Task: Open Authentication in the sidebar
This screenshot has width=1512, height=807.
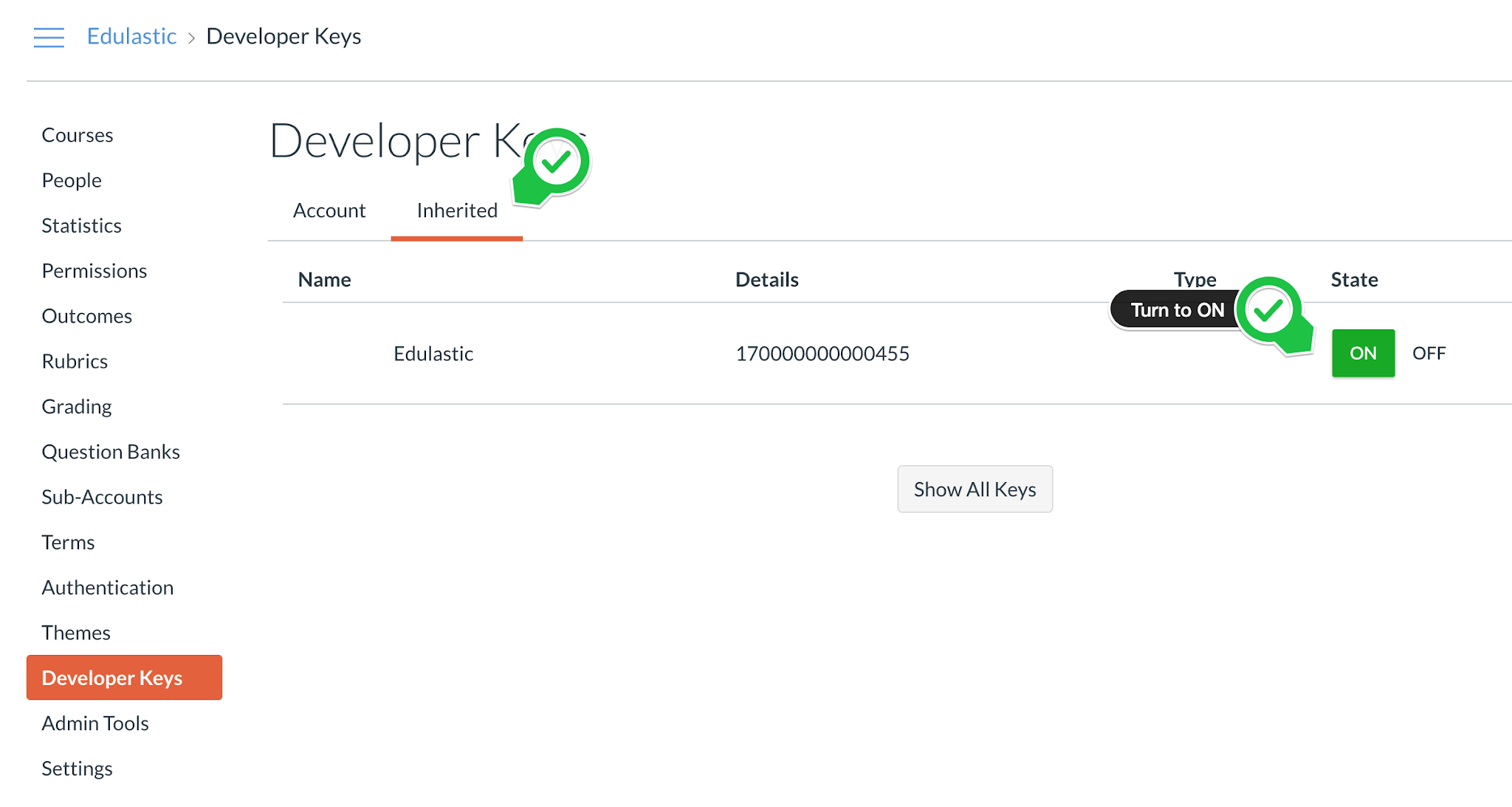Action: [108, 588]
